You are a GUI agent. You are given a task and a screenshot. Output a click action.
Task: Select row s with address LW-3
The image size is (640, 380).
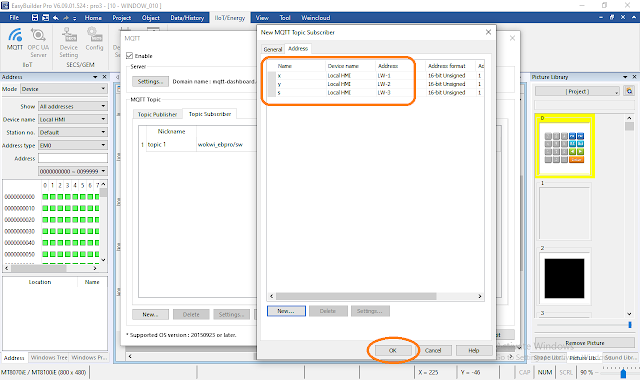click(376, 93)
